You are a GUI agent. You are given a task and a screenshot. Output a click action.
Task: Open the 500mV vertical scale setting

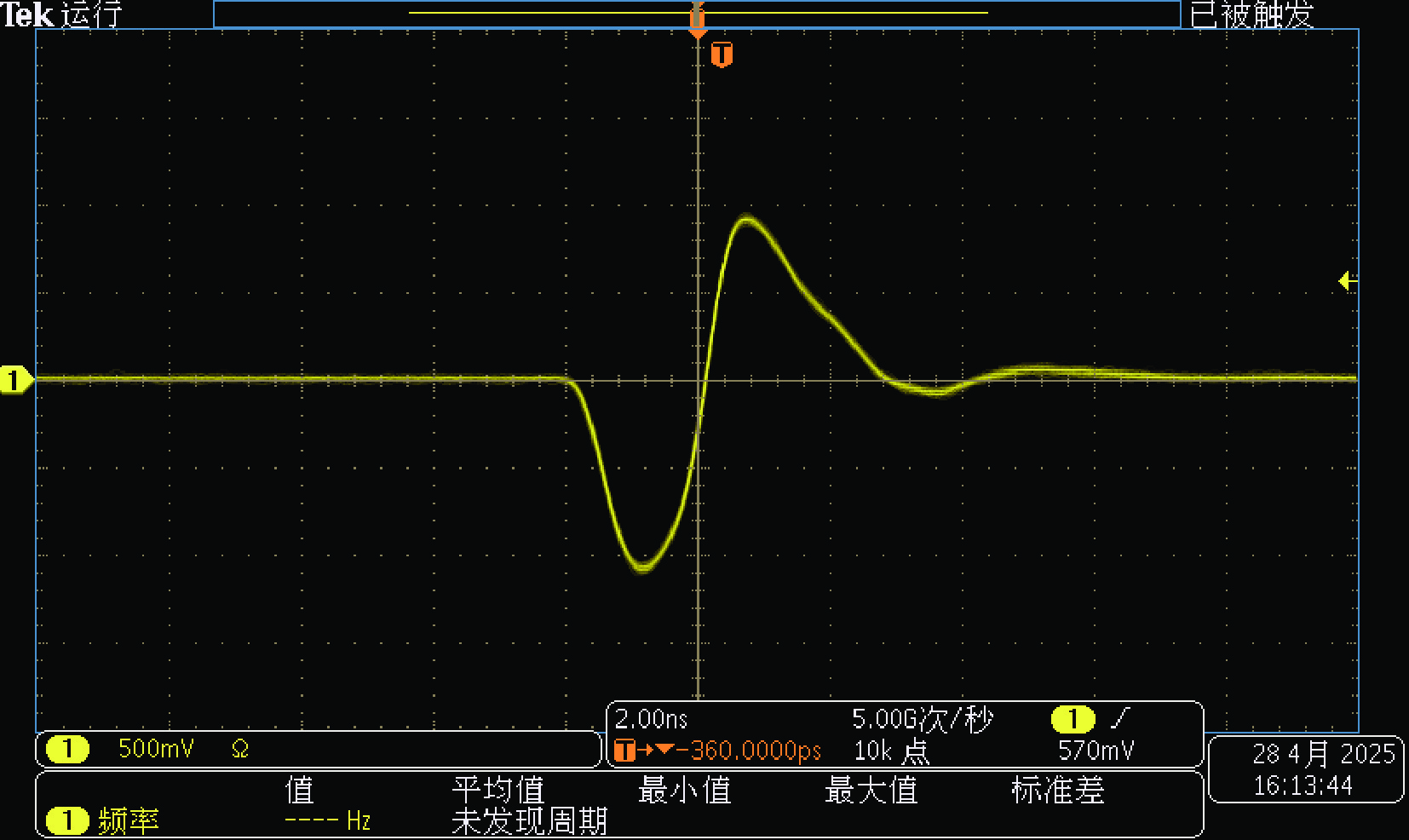pos(156,749)
